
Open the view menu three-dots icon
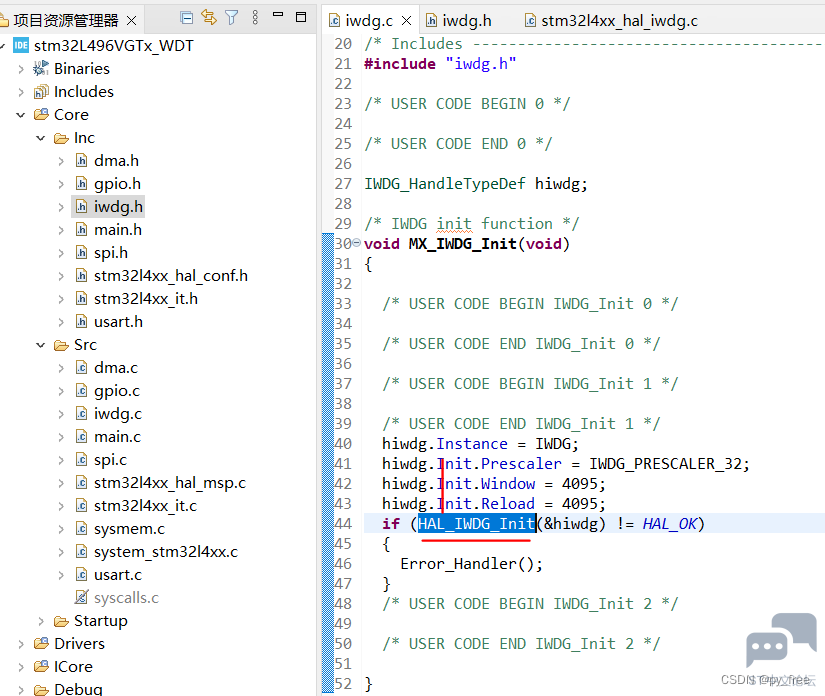click(x=255, y=18)
